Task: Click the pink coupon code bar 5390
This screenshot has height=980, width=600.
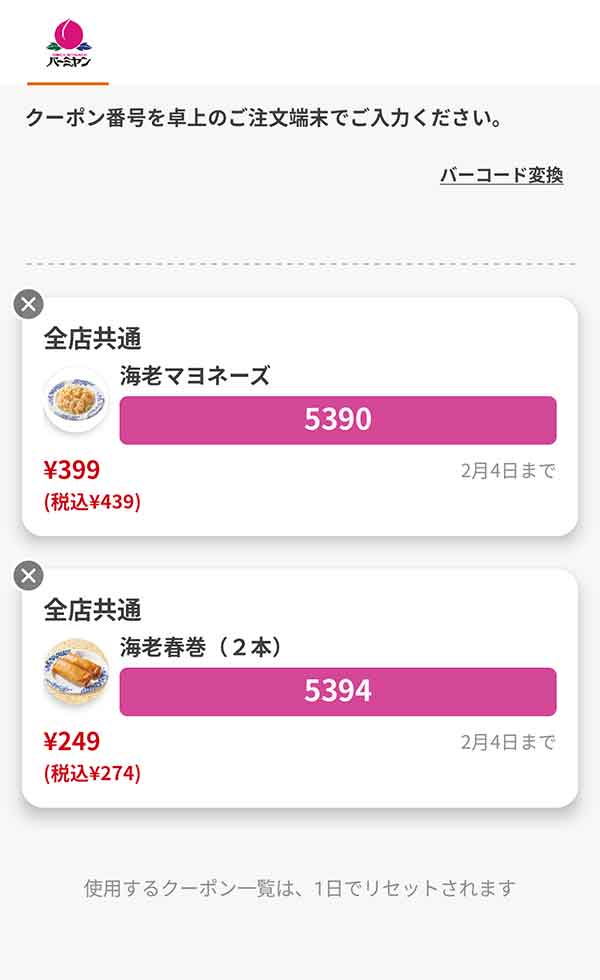Action: (340, 420)
